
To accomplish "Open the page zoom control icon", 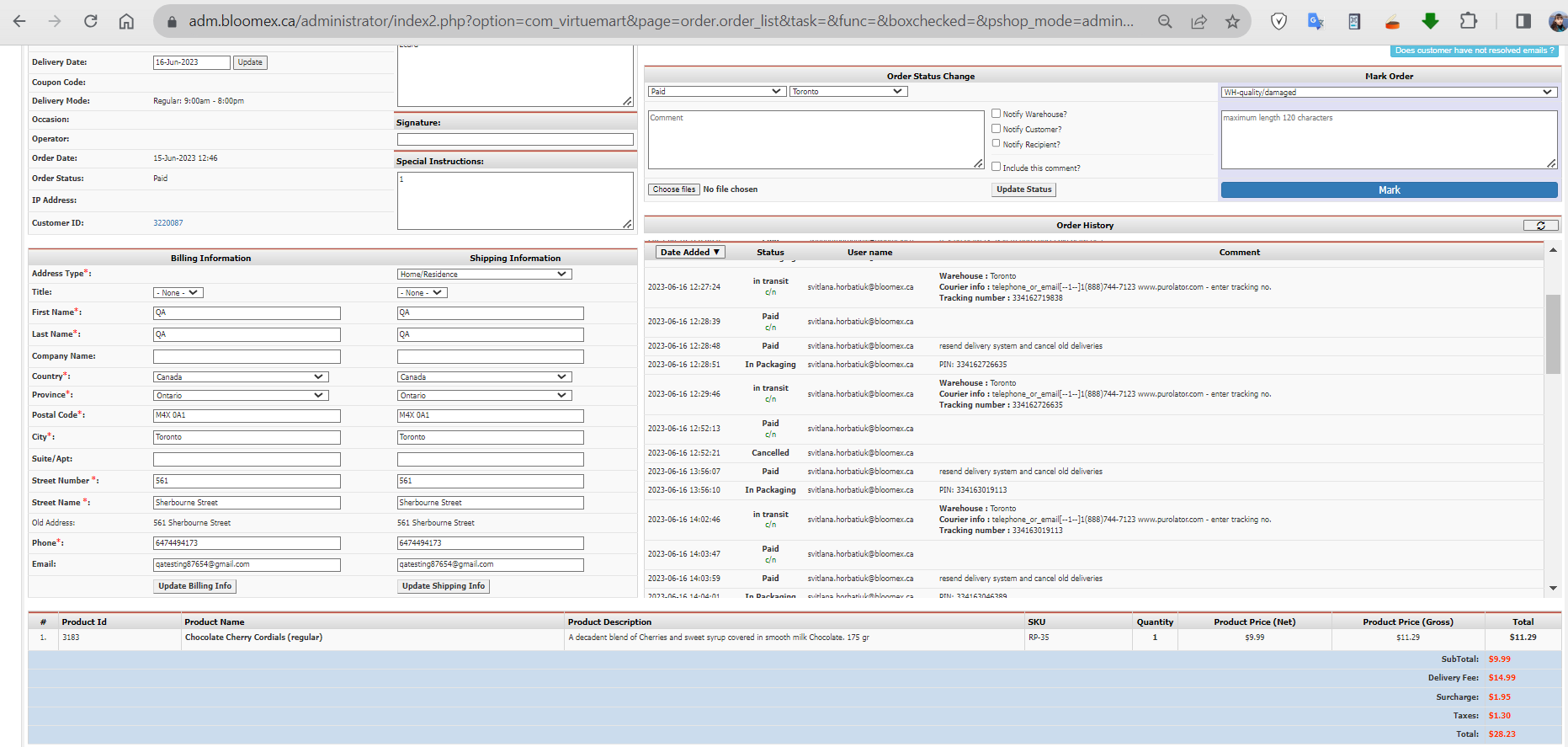I will pyautogui.click(x=1165, y=21).
